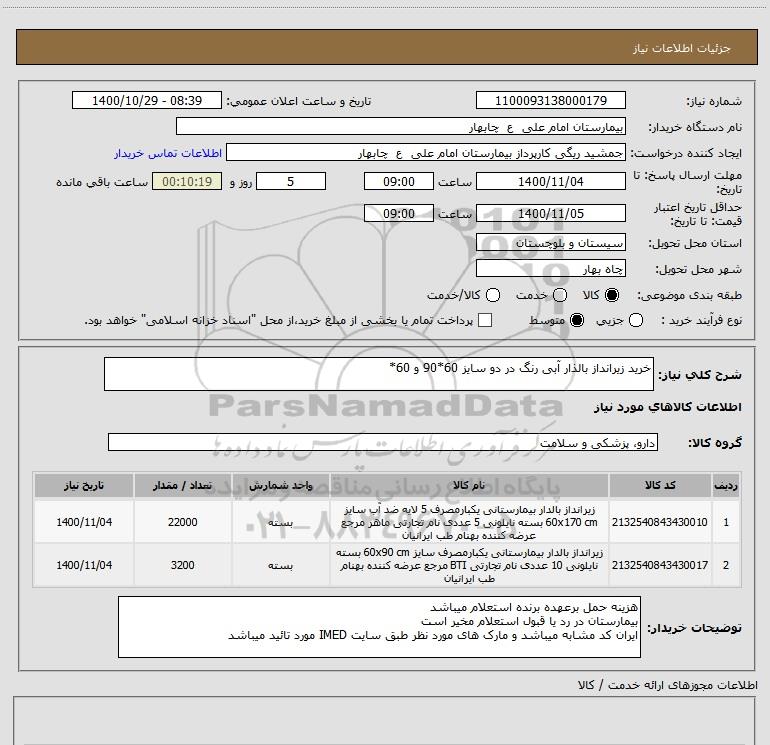Click item name with size 60x90 cm

(469, 565)
